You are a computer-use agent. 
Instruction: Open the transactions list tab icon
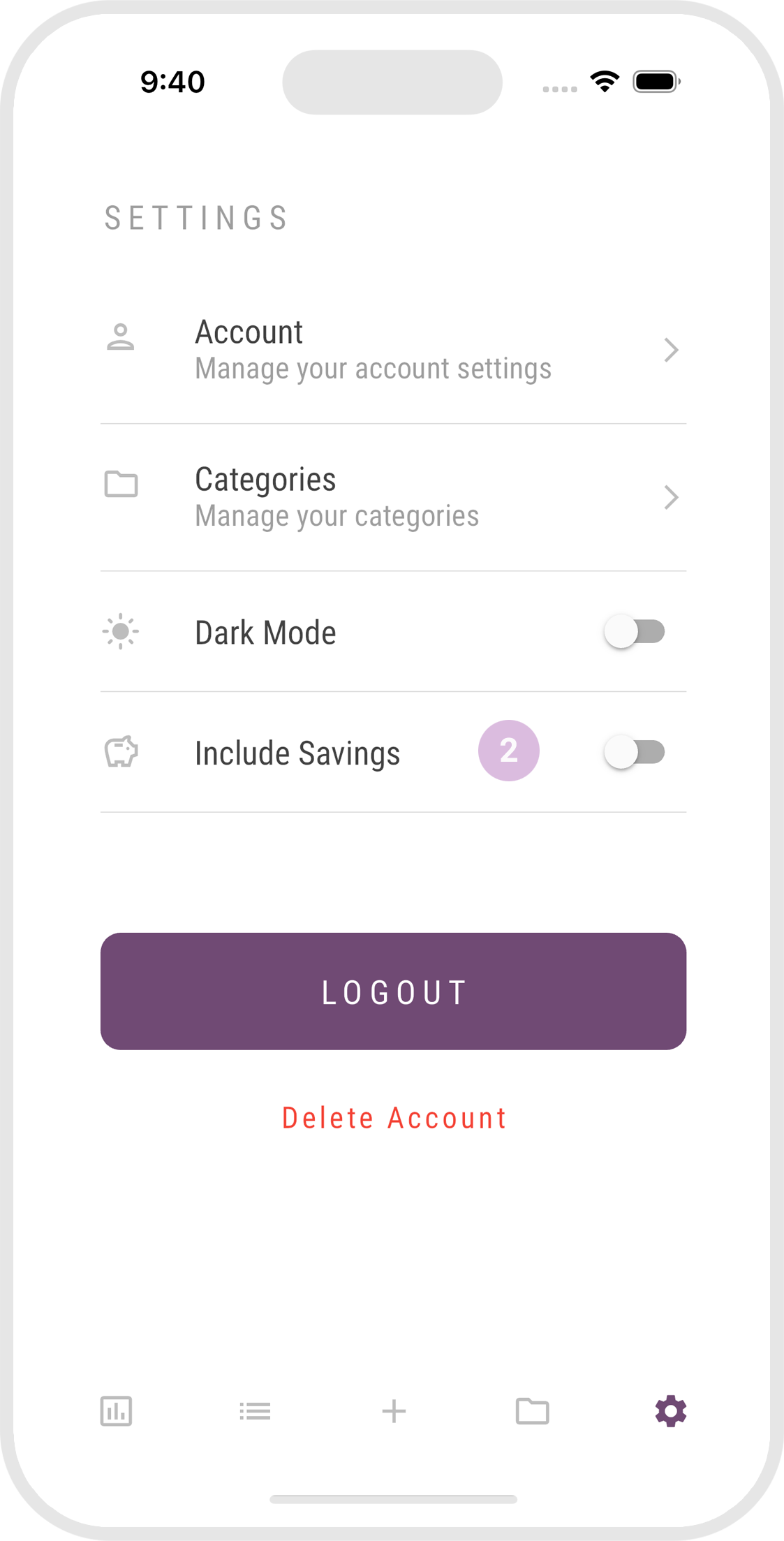coord(255,1411)
